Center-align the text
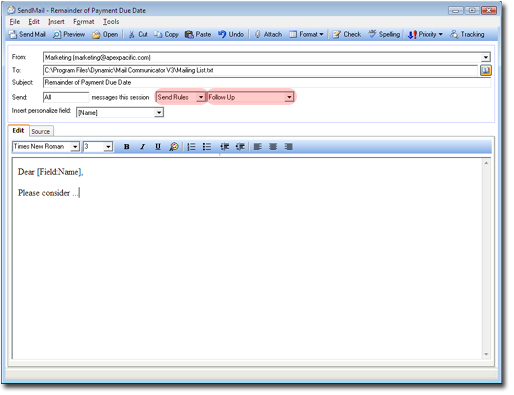The height and width of the screenshot is (395, 514). [x=273, y=147]
